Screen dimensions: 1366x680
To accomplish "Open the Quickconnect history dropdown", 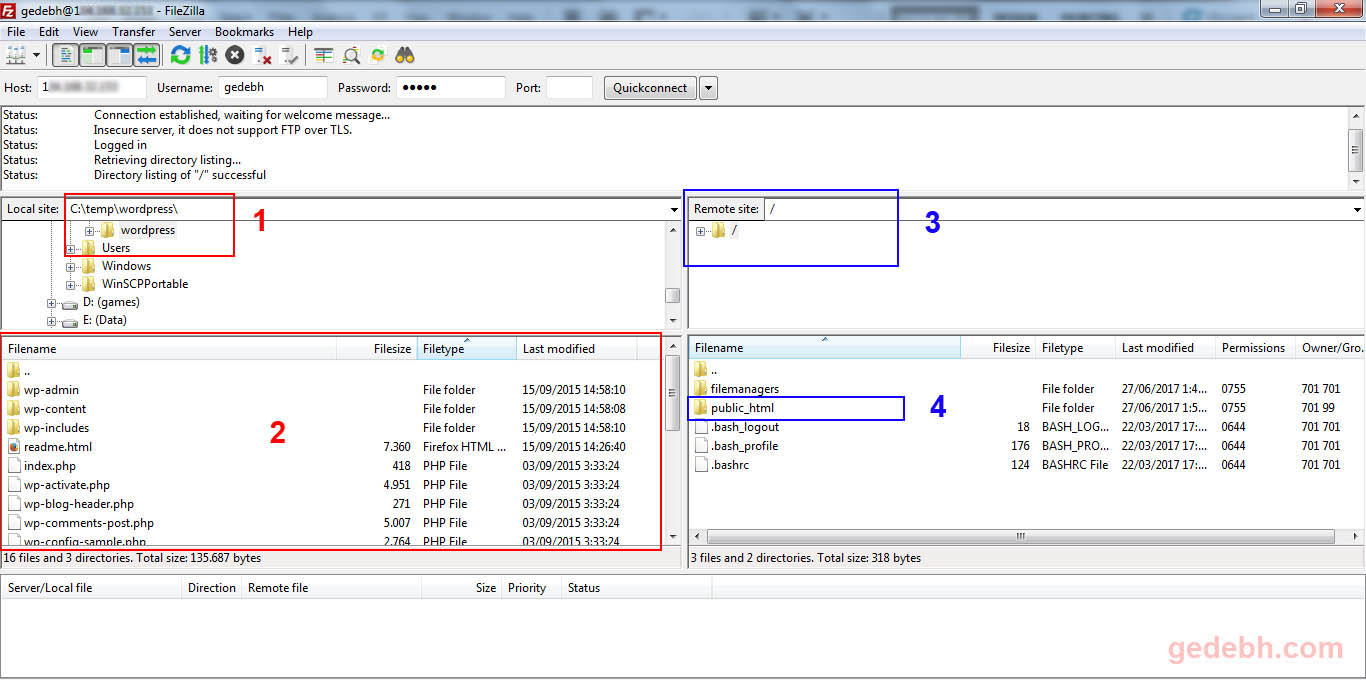I will (x=708, y=88).
